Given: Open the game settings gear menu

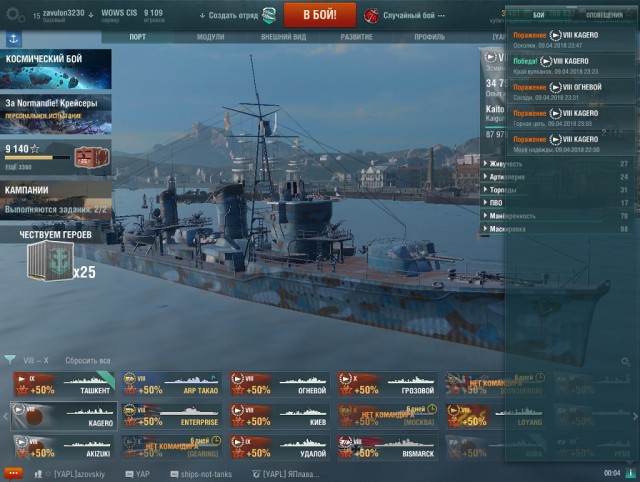Looking at the screenshot, I should point(15,15).
